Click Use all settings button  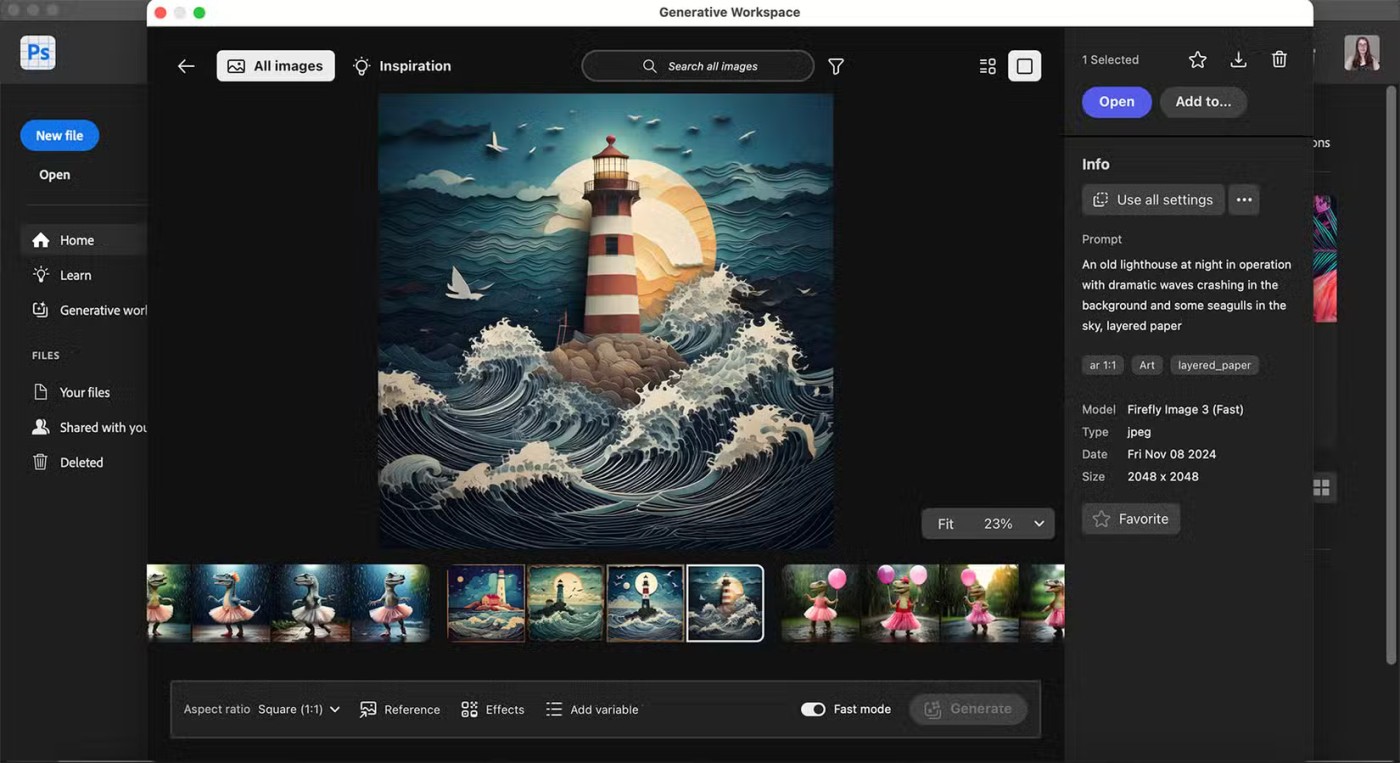click(x=1152, y=200)
